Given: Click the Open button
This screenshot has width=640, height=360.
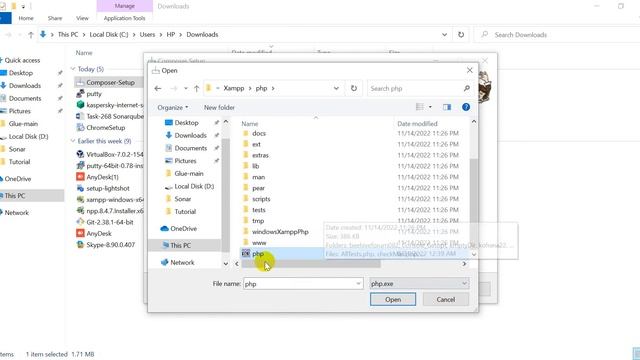Looking at the screenshot, I should (393, 299).
